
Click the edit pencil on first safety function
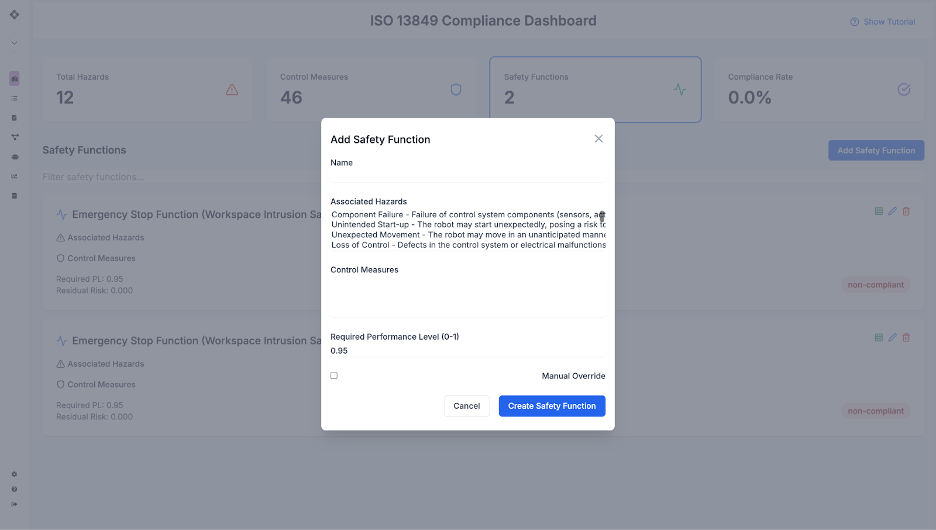point(892,211)
